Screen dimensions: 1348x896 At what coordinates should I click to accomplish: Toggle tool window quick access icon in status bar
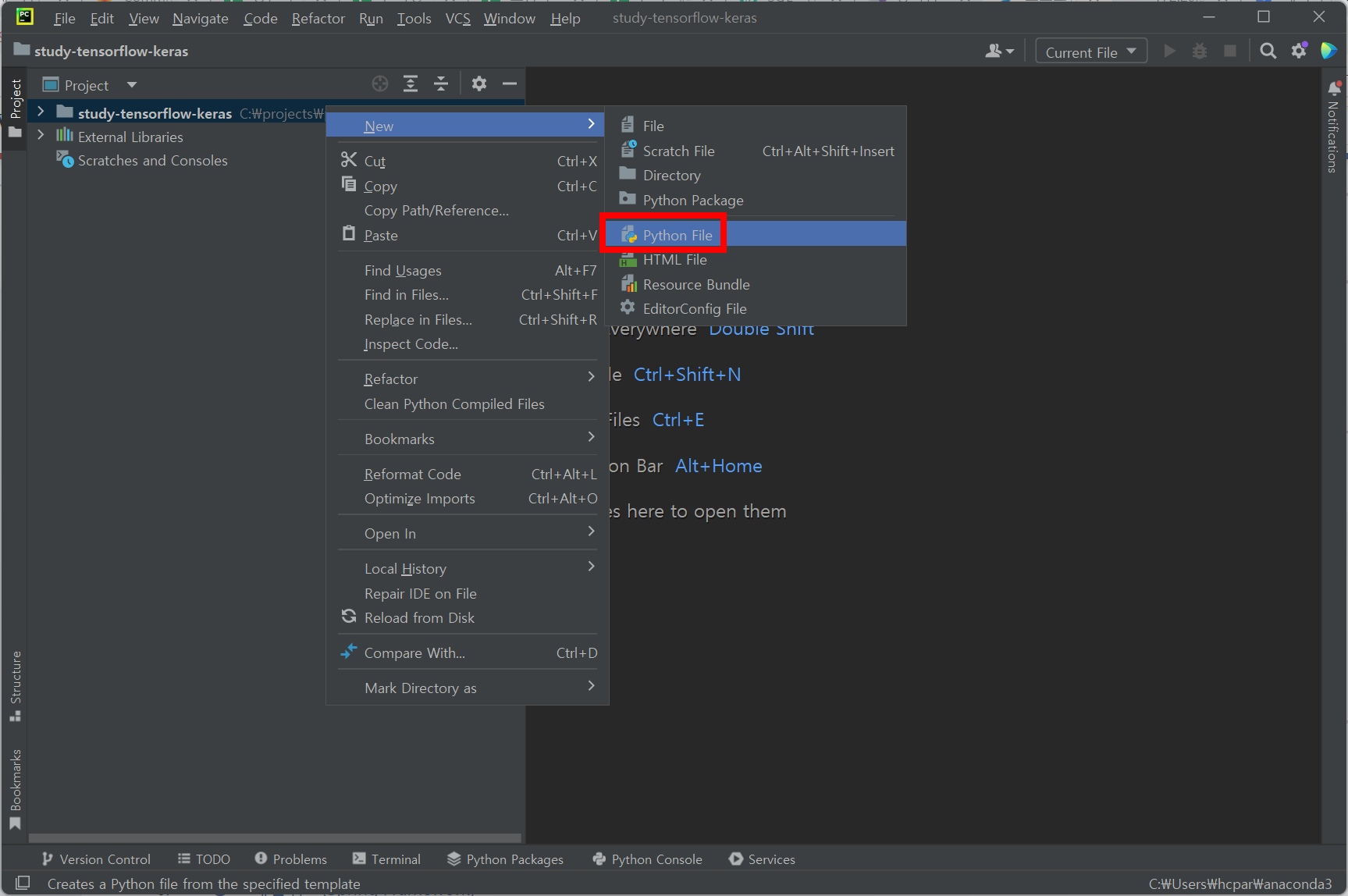tap(23, 883)
